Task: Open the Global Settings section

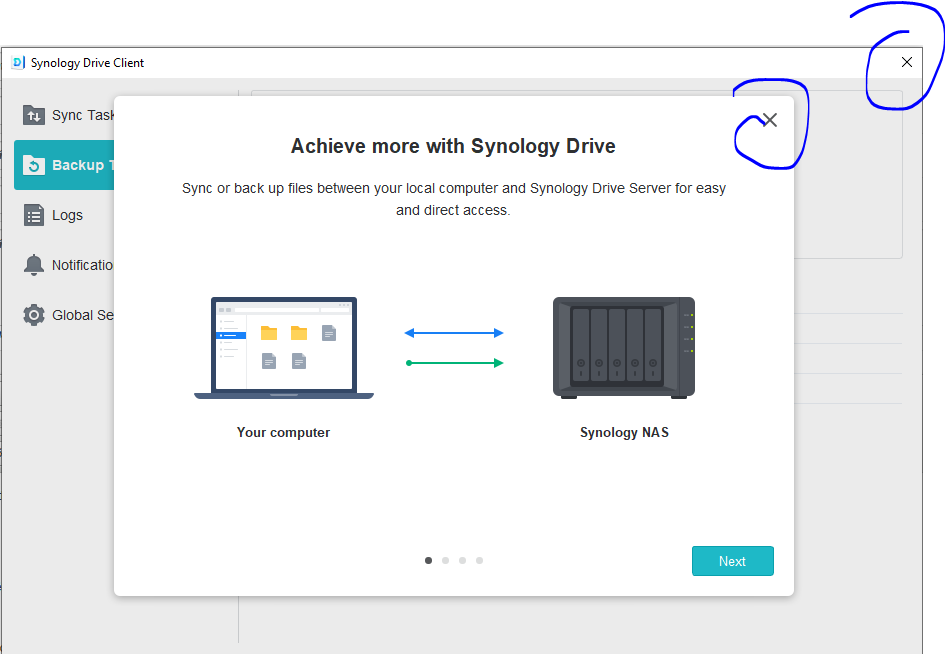Action: [65, 315]
